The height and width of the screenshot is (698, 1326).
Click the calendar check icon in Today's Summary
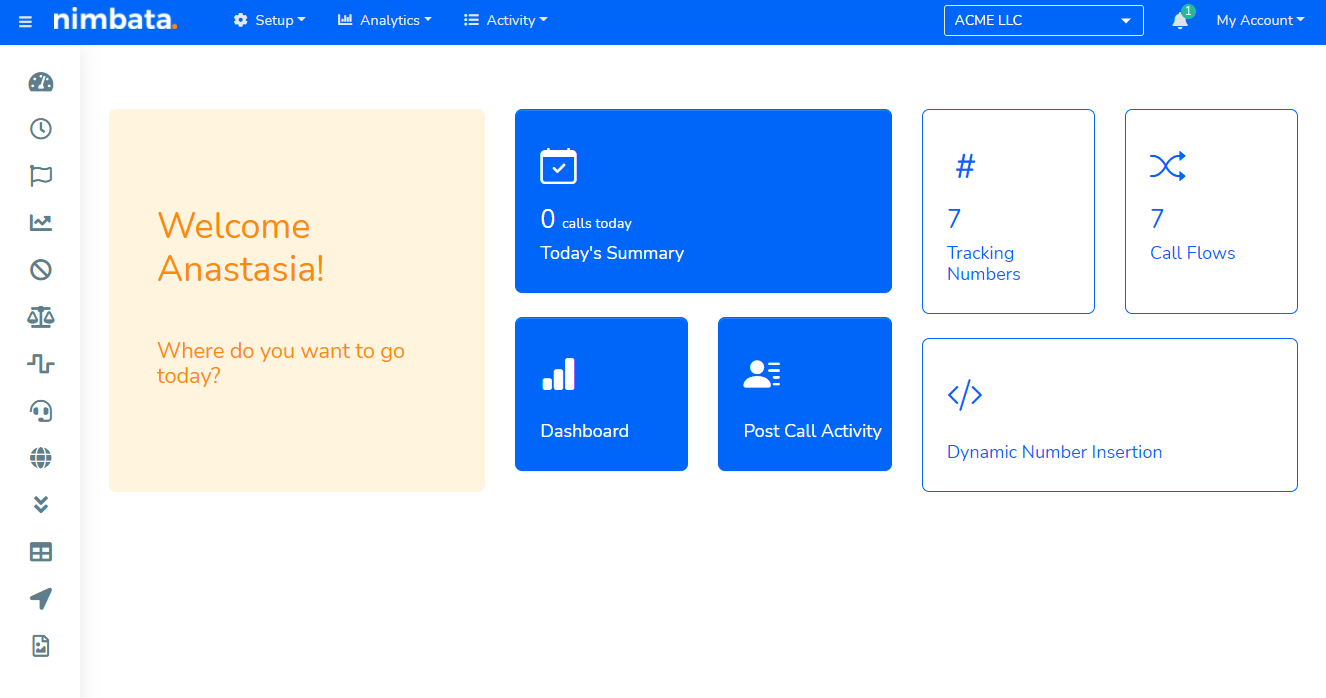558,166
